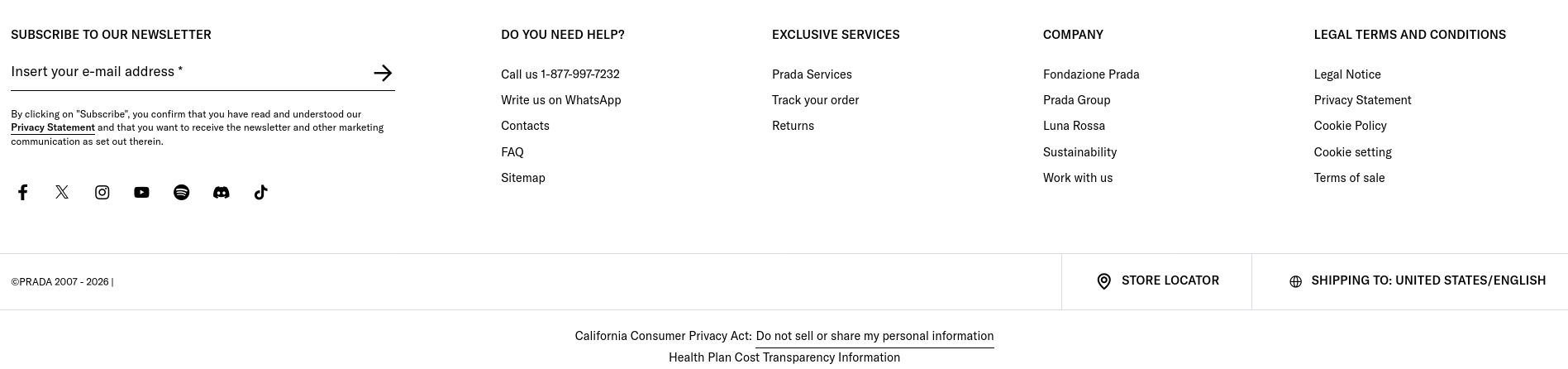Open the underlined Privacy Statement link
The height and width of the screenshot is (369, 1568).
coord(53,128)
